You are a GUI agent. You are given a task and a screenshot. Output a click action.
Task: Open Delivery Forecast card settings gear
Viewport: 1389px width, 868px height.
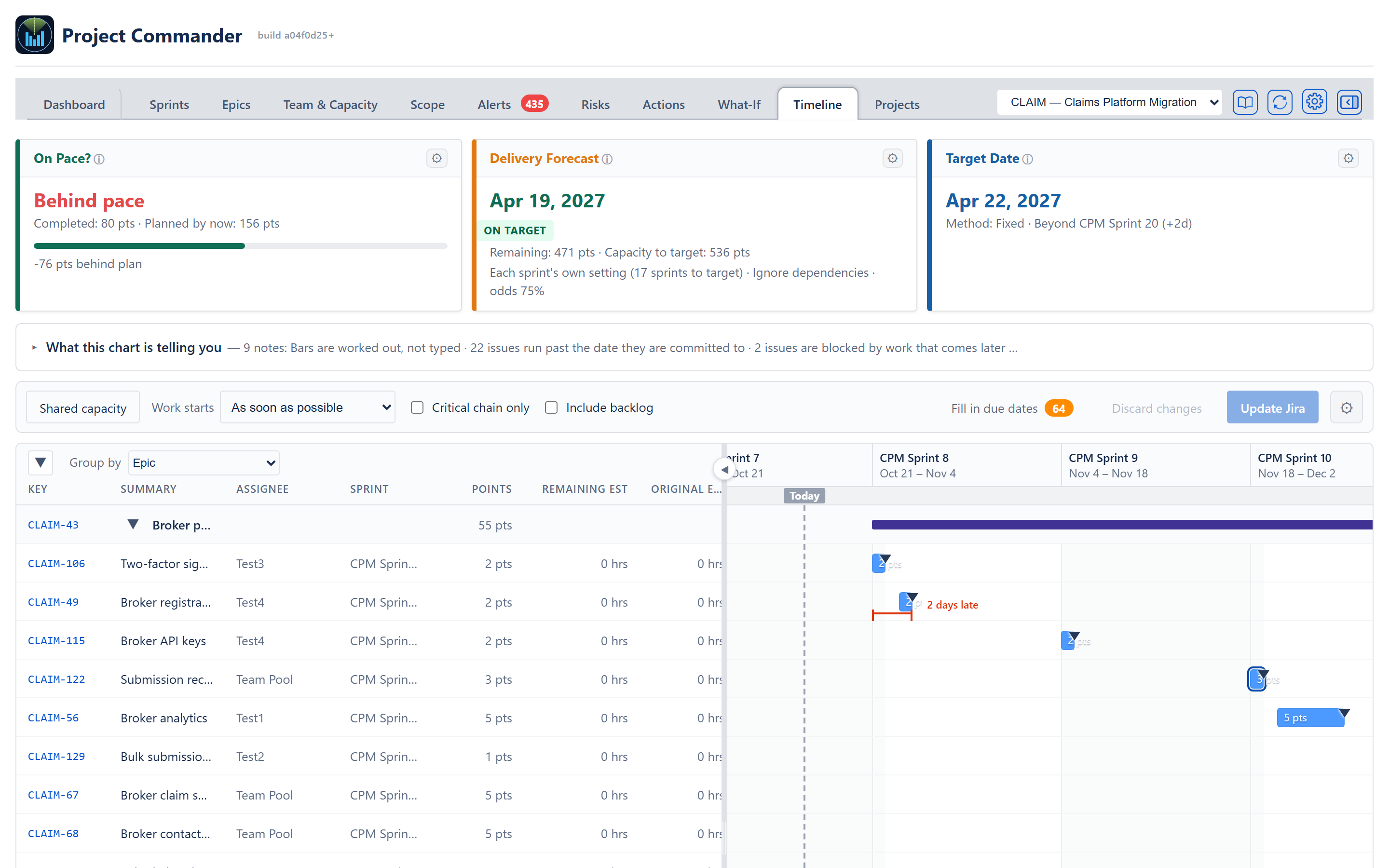pyautogui.click(x=893, y=159)
